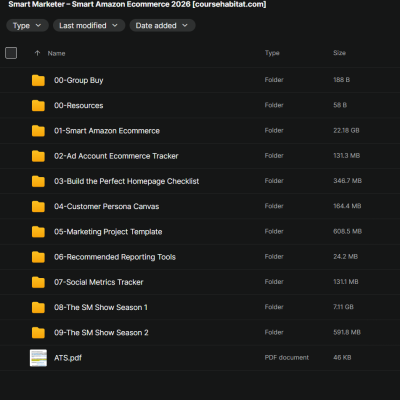The height and width of the screenshot is (400, 400).
Task: Open the 00-Resources folder name
Action: (79, 106)
